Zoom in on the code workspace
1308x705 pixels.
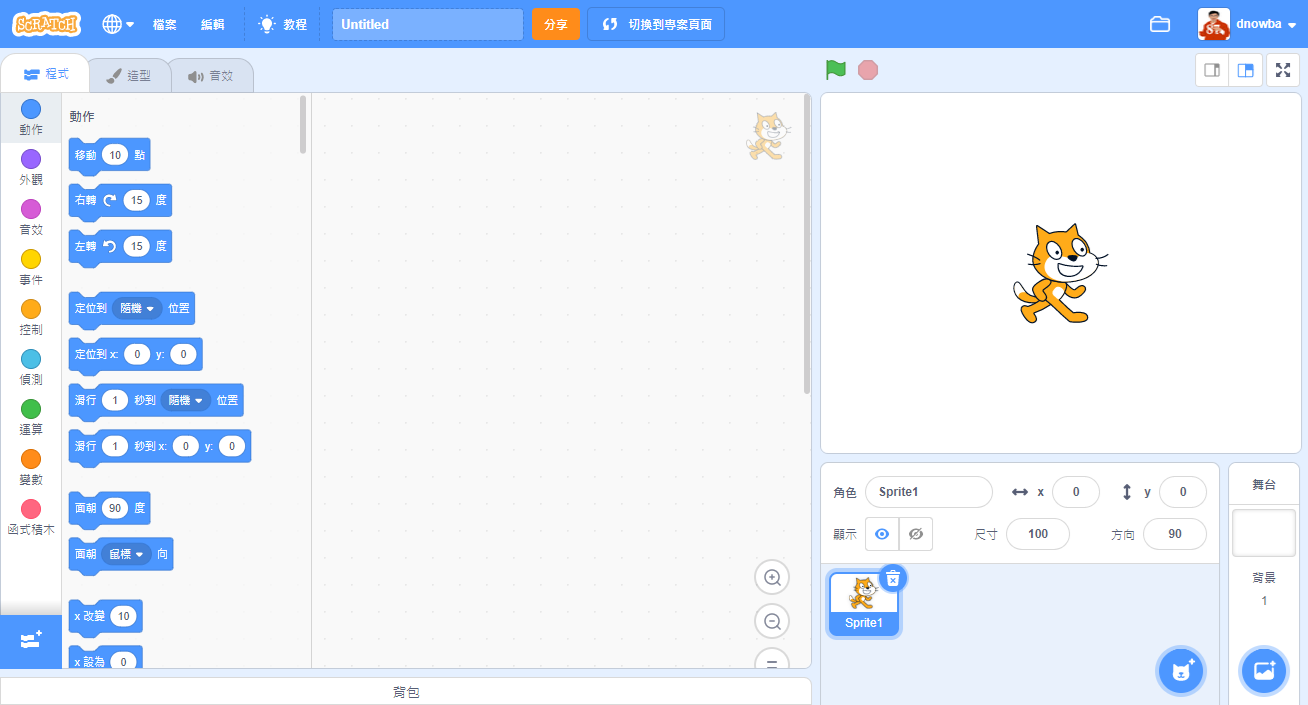[x=772, y=577]
